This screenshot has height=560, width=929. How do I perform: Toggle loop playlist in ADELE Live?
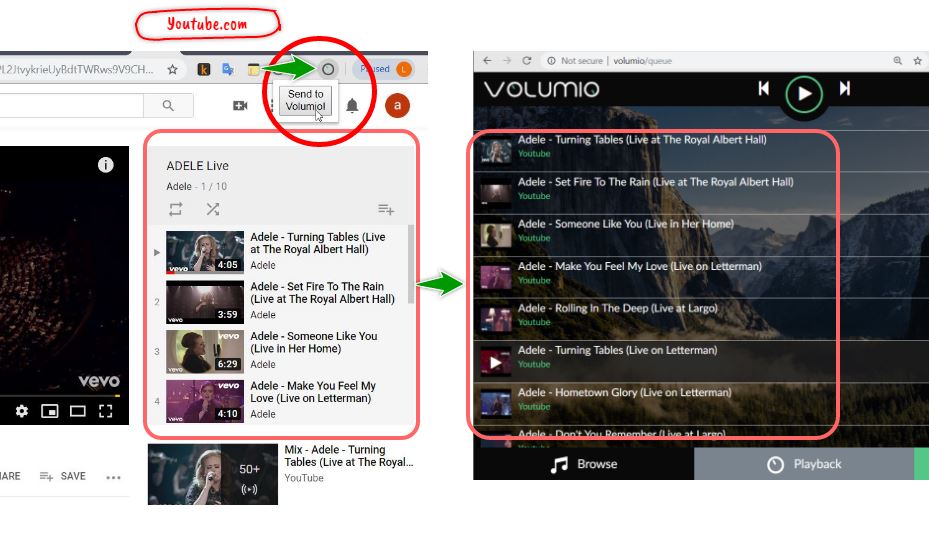pyautogui.click(x=175, y=209)
